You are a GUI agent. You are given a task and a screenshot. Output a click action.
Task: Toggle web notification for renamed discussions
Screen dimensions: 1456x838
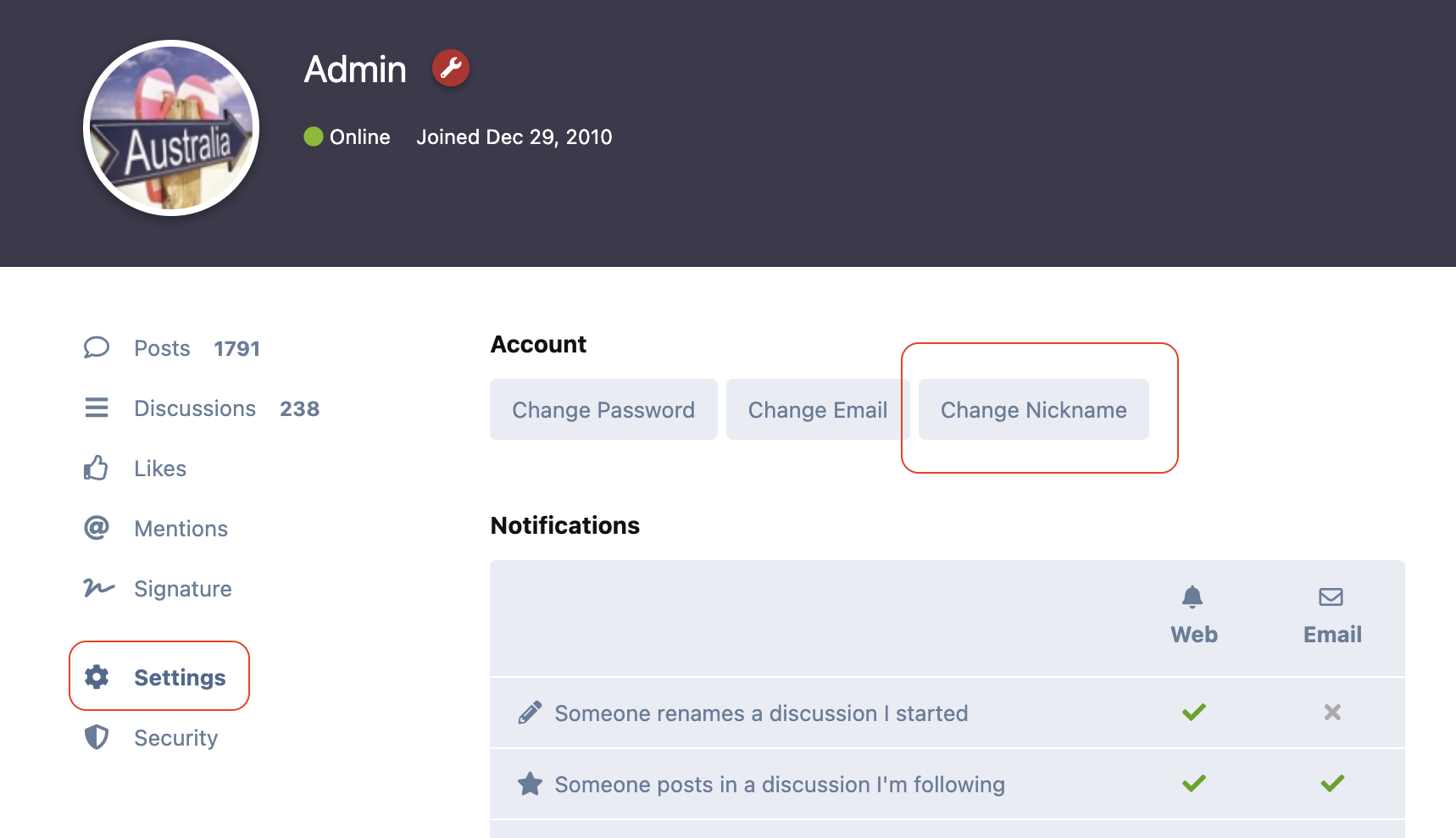(1193, 713)
